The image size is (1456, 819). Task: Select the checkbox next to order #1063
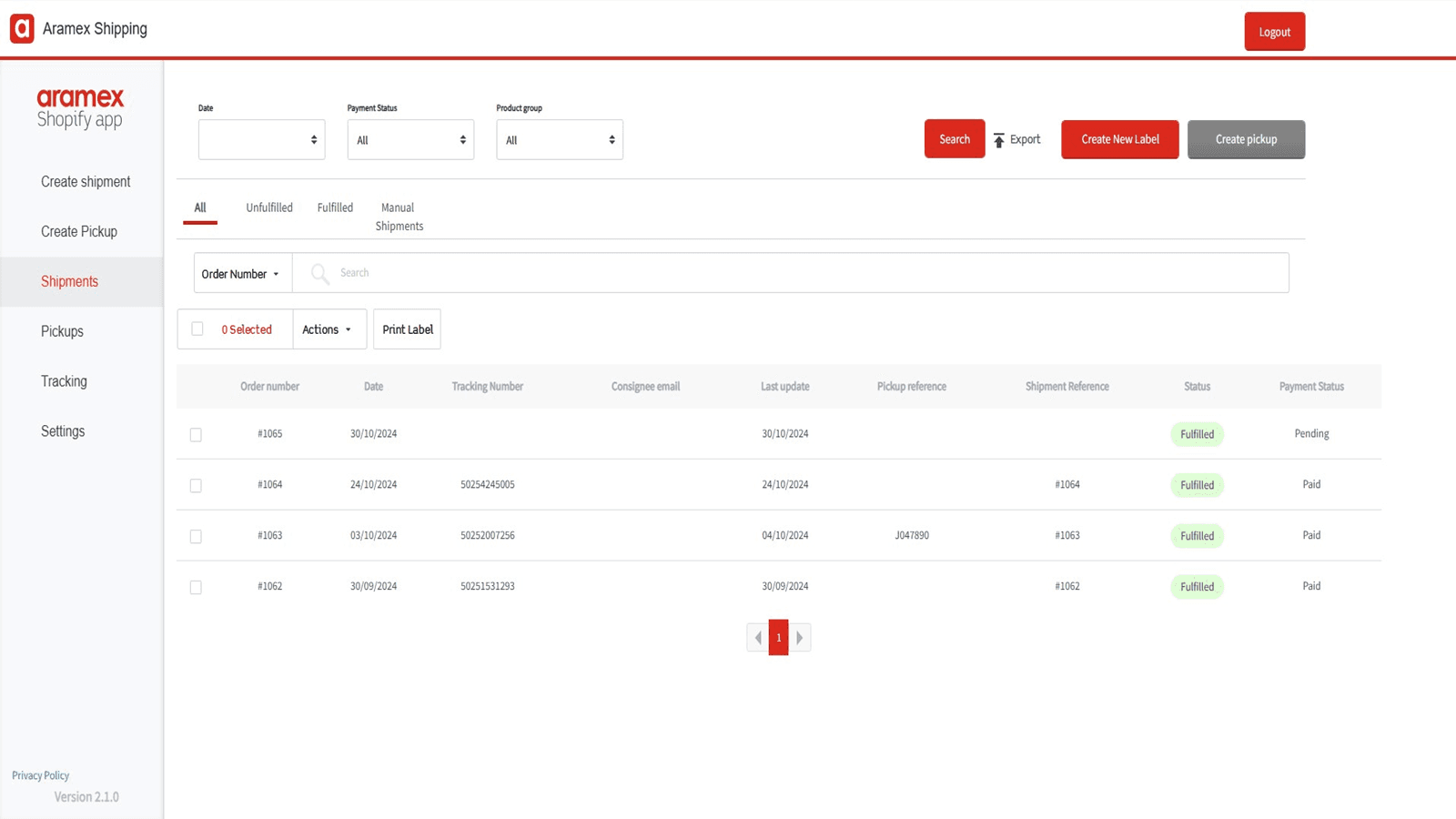[196, 536]
